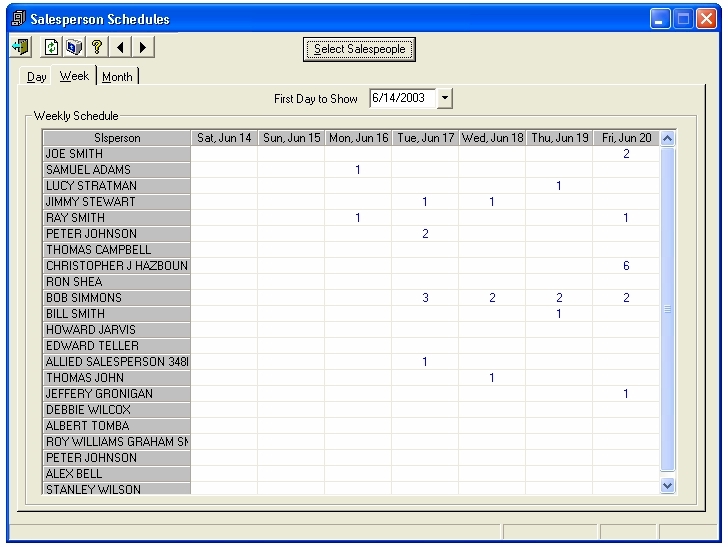The image size is (728, 547).
Task: Select the RON SHEA row header
Action: 117,282
